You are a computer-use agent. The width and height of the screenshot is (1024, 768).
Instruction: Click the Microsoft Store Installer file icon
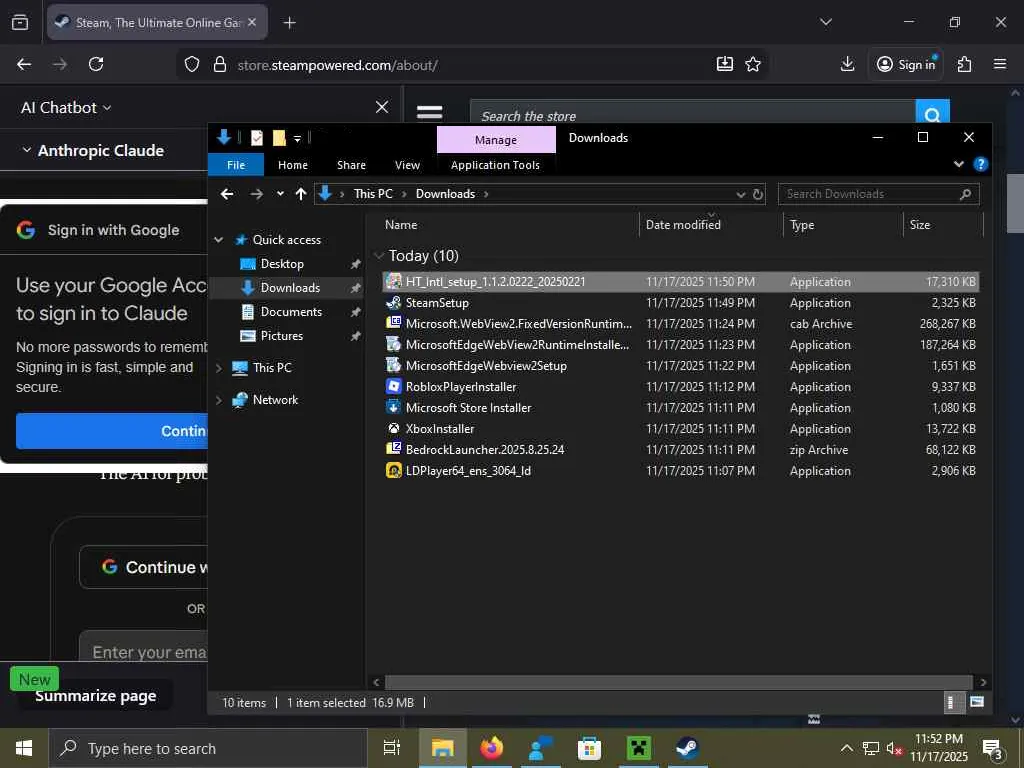point(394,408)
